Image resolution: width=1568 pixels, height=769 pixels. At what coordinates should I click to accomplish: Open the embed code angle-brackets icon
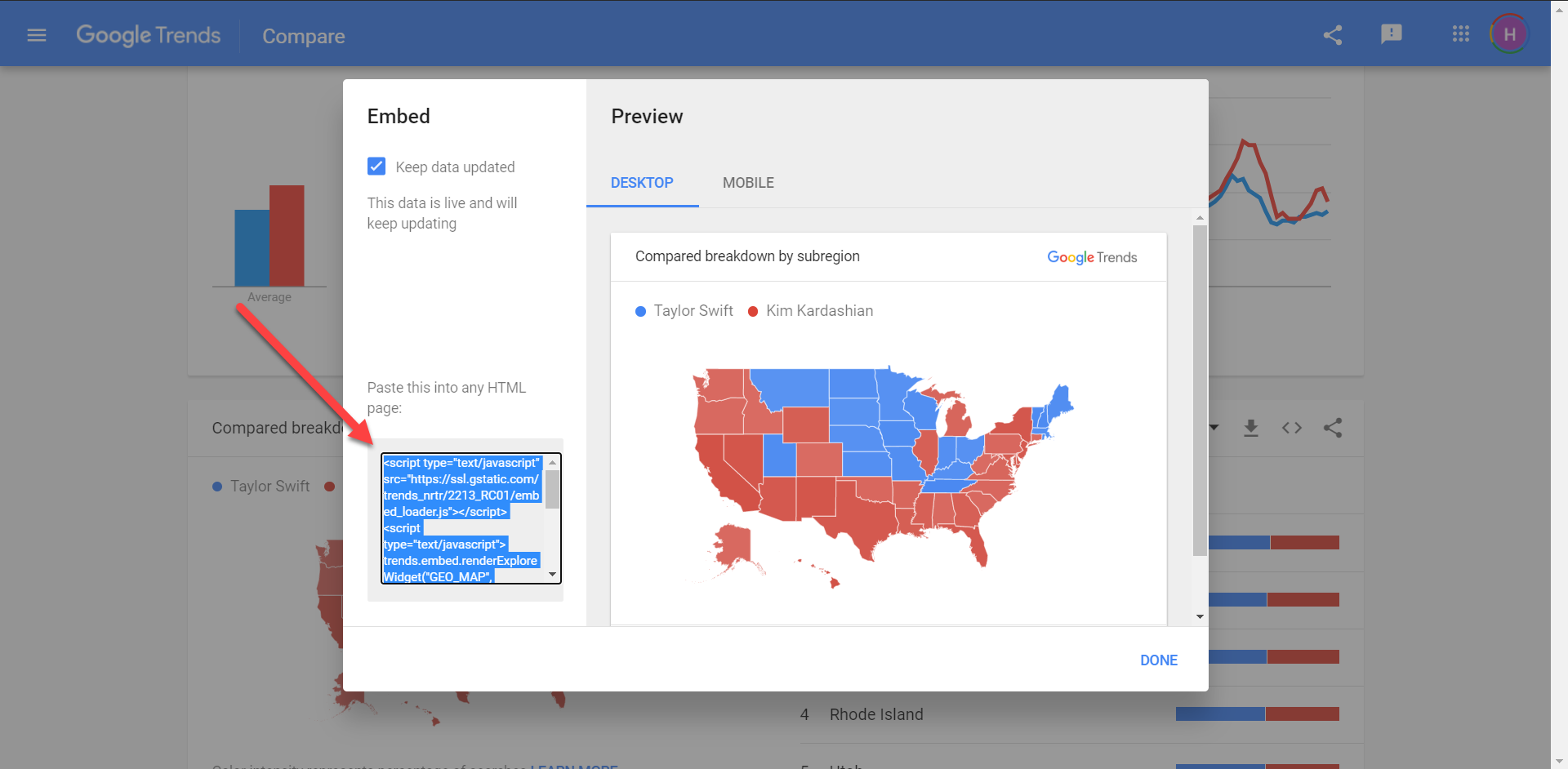[x=1292, y=427]
